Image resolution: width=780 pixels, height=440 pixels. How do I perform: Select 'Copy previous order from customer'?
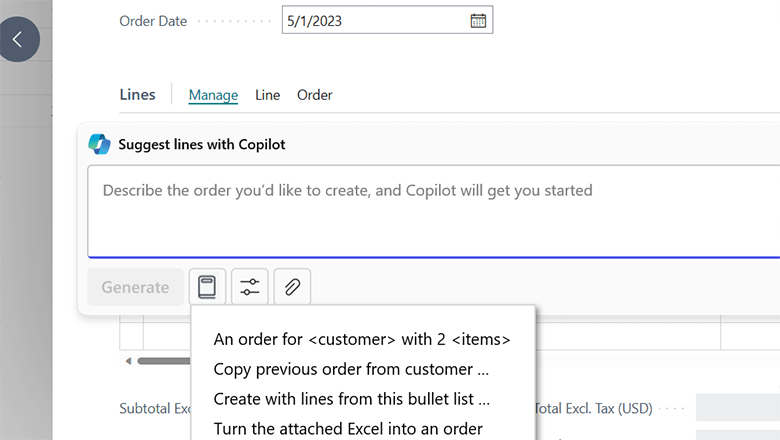point(351,369)
